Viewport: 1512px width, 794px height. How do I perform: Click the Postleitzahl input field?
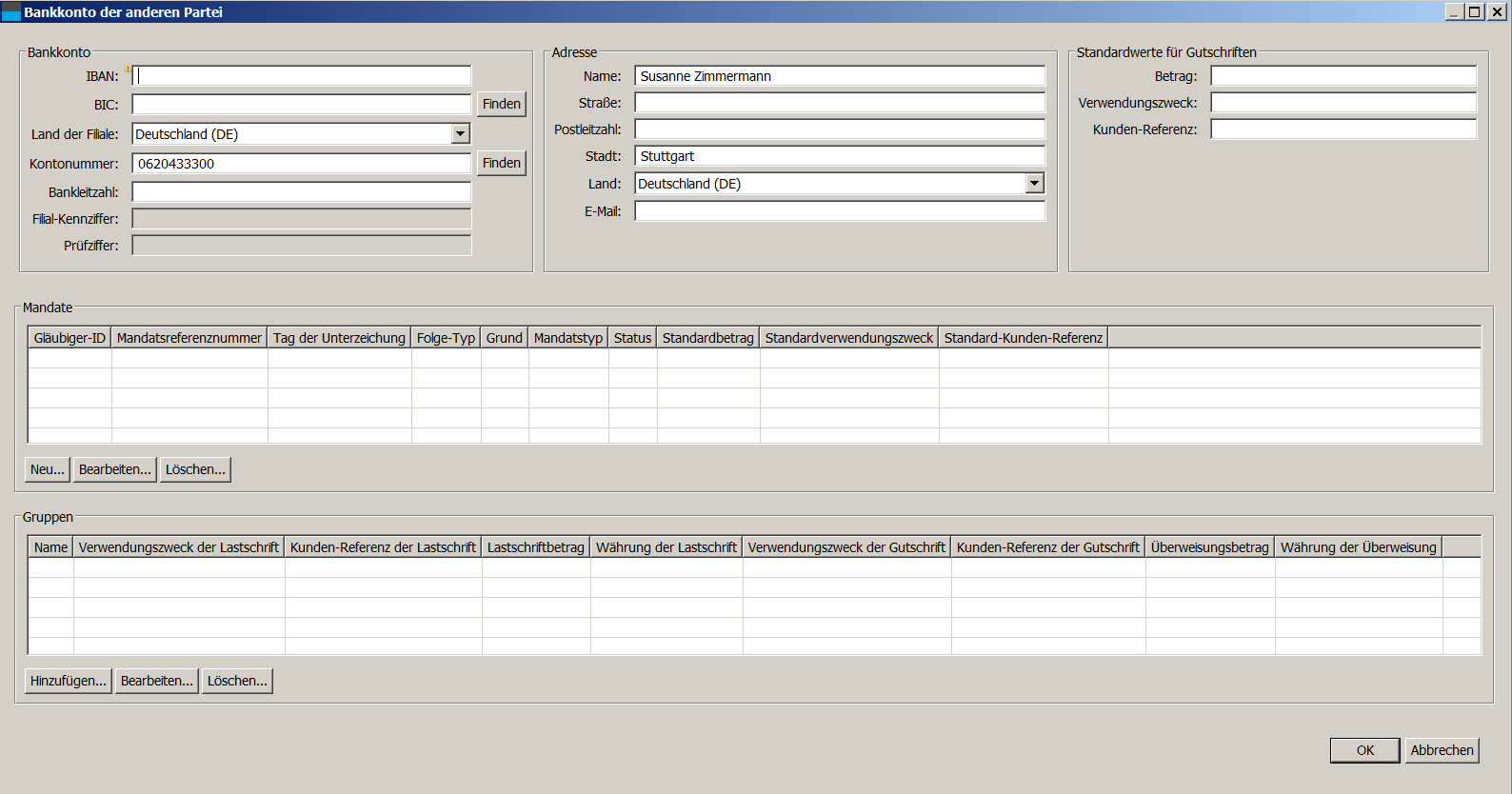coord(840,129)
